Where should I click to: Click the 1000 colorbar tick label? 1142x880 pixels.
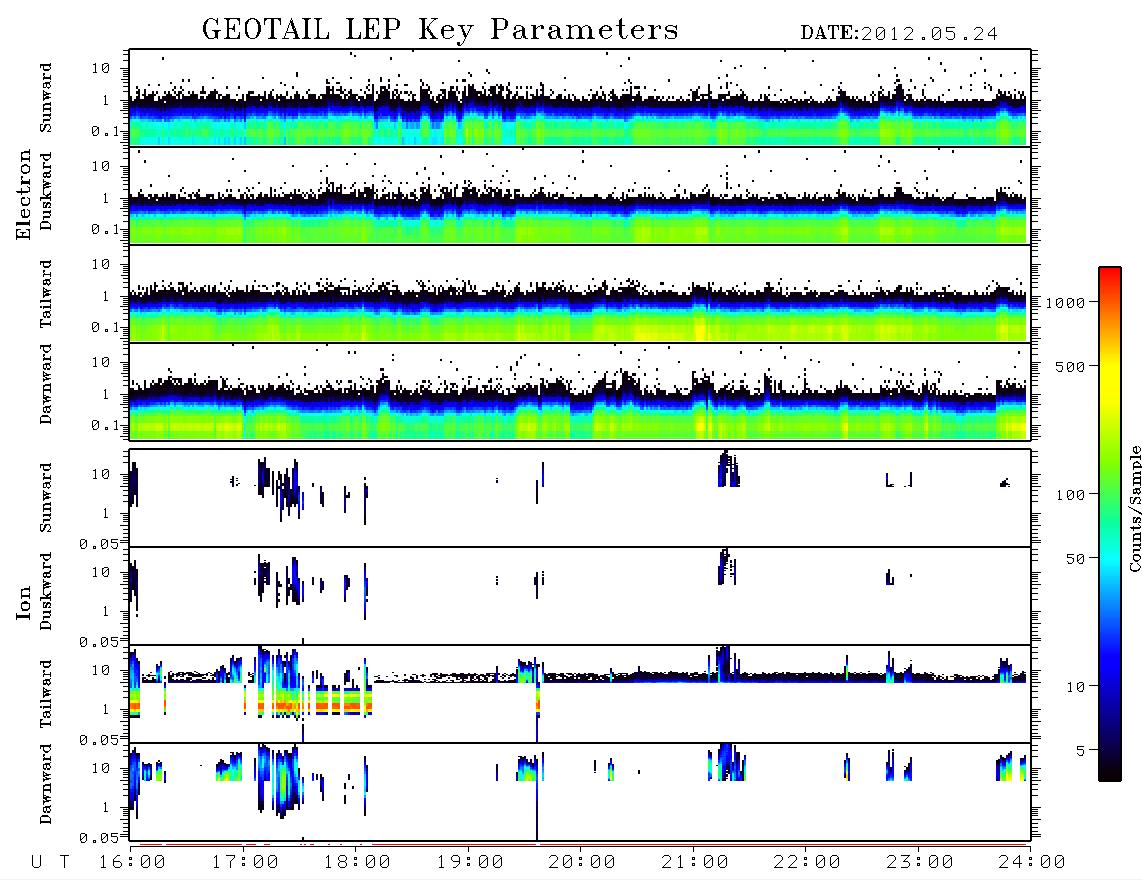1065,302
